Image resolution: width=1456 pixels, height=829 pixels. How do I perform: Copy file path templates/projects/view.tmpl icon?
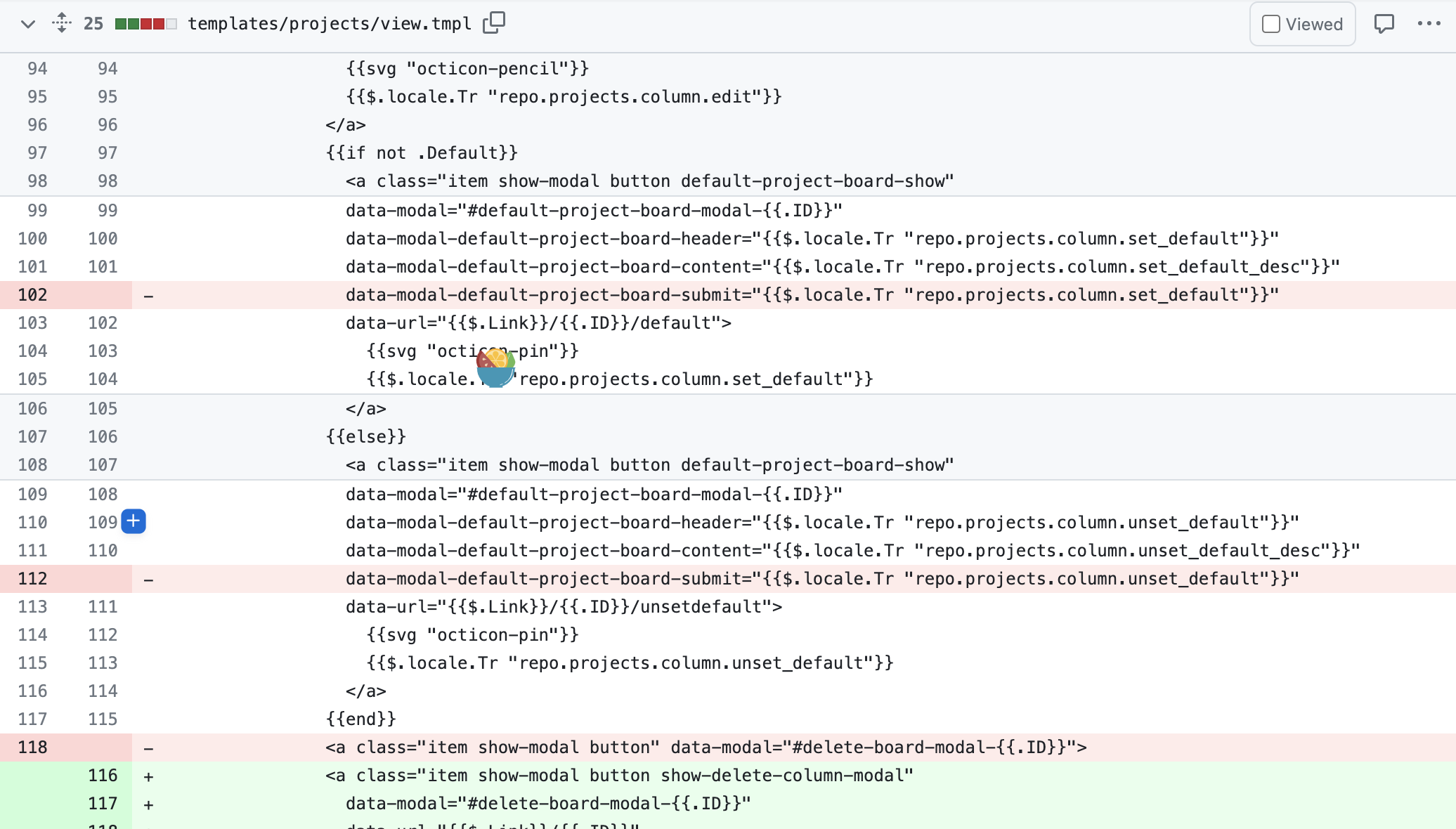pyautogui.click(x=494, y=23)
